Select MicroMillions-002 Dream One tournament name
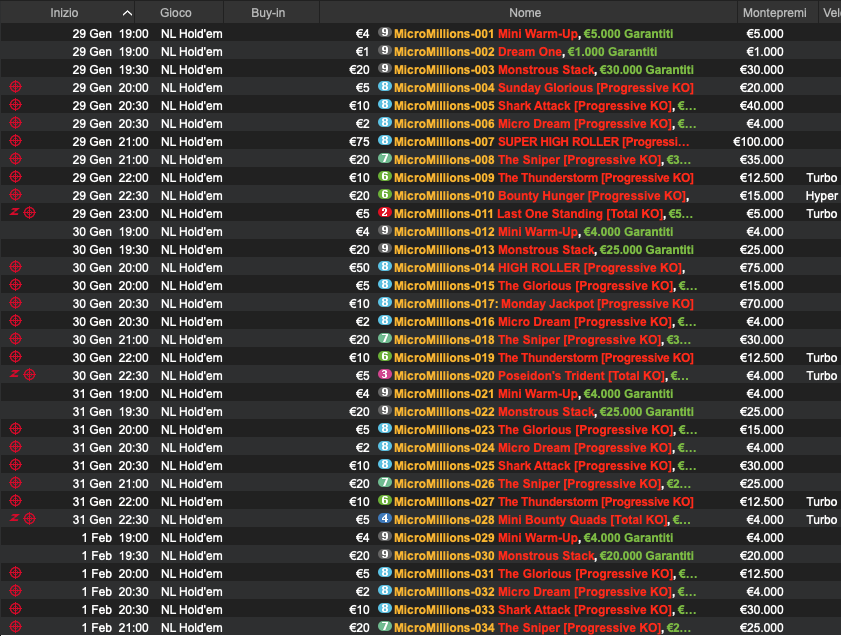 [x=526, y=52]
